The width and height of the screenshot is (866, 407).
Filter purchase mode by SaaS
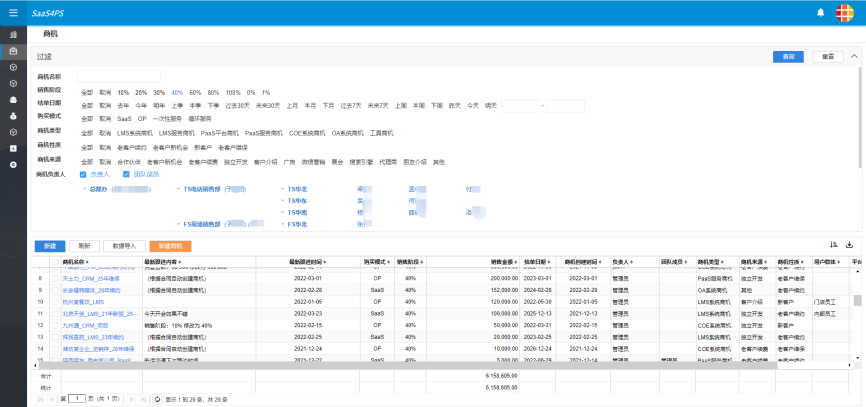[124, 119]
